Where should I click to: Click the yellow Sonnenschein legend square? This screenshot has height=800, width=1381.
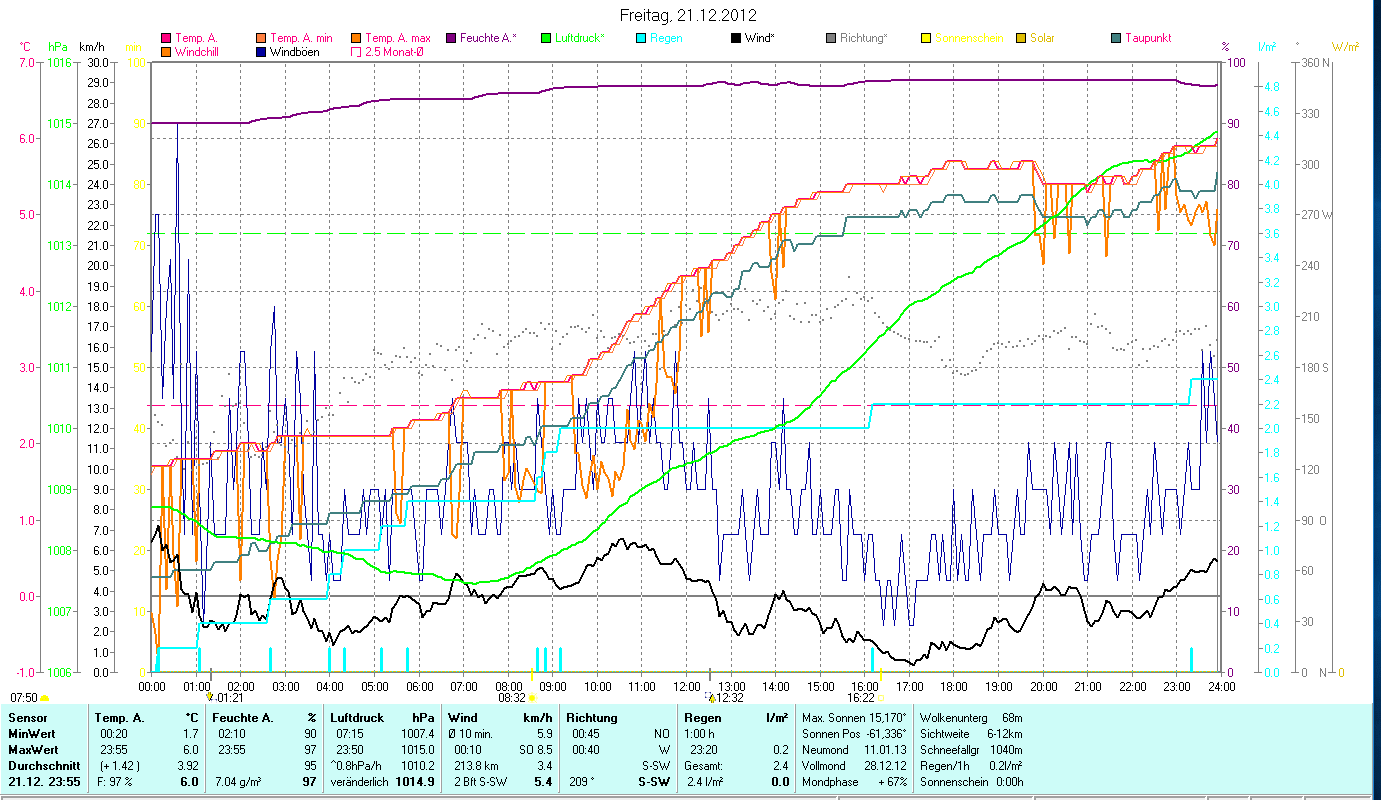click(x=926, y=38)
